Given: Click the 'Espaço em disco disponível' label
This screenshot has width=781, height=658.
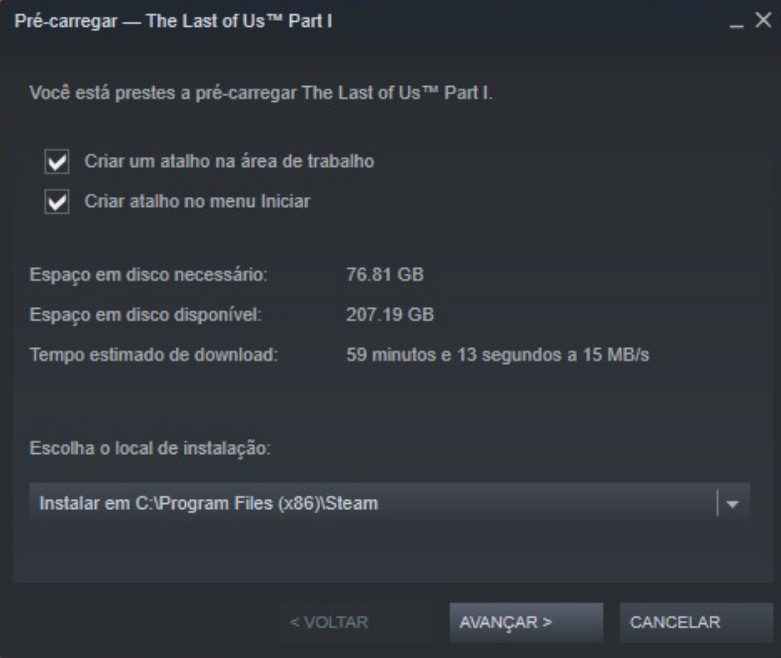Looking at the screenshot, I should click(145, 315).
